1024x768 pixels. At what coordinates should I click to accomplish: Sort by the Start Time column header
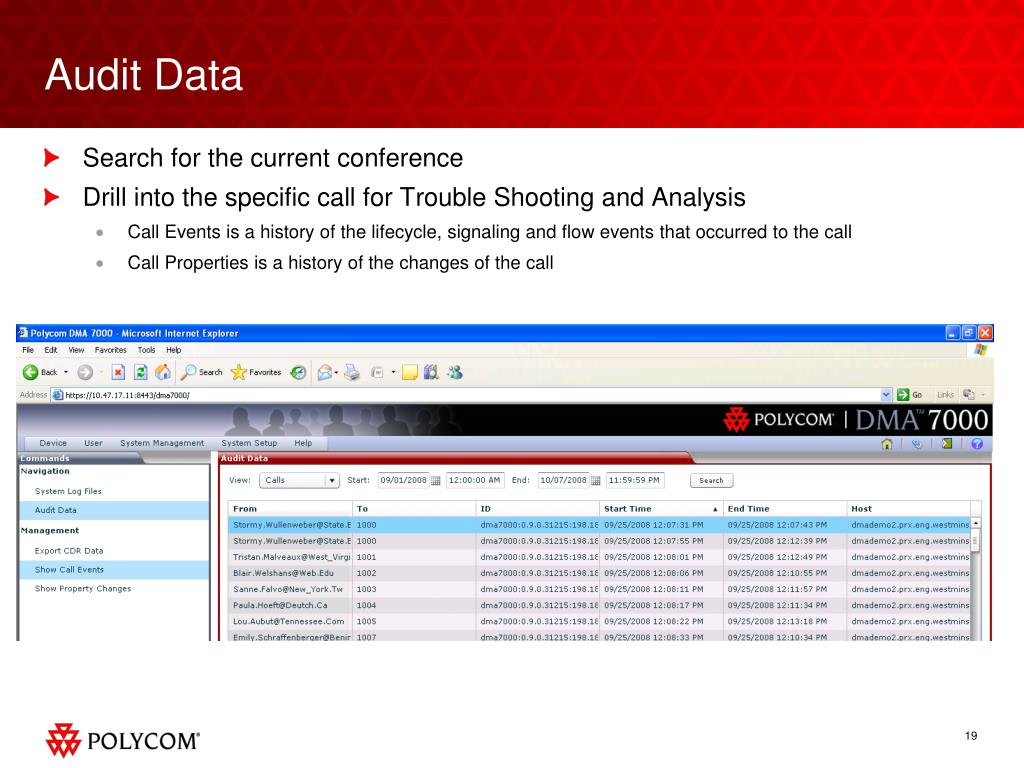click(661, 509)
